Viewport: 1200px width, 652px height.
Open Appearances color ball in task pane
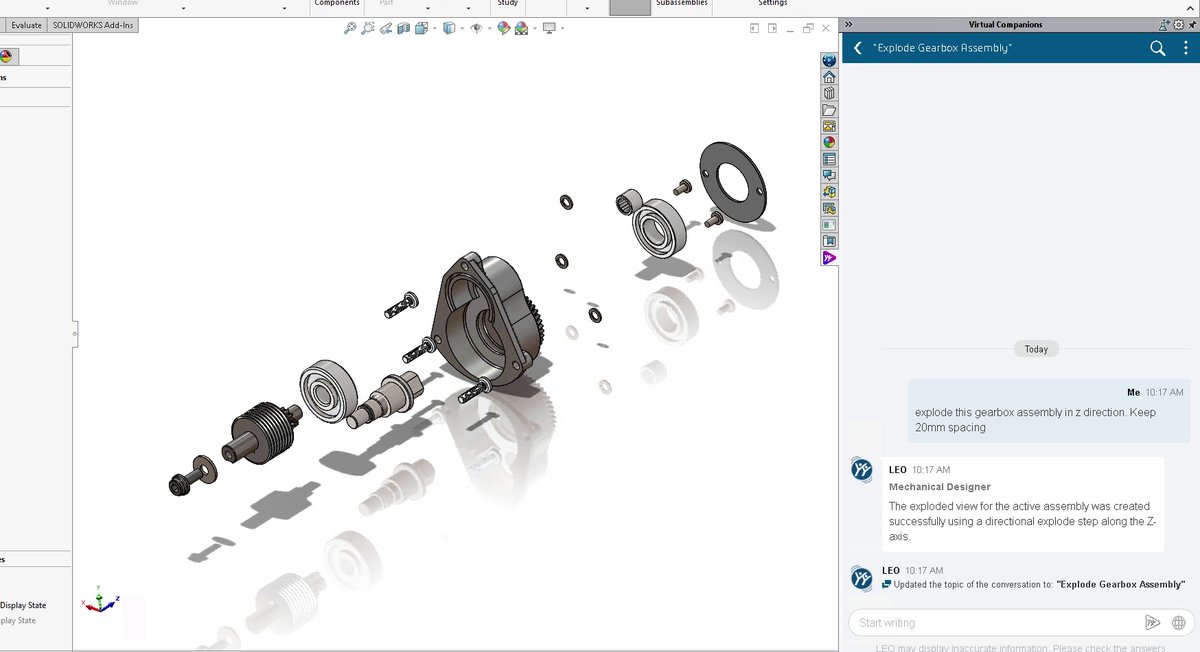pyautogui.click(x=829, y=142)
